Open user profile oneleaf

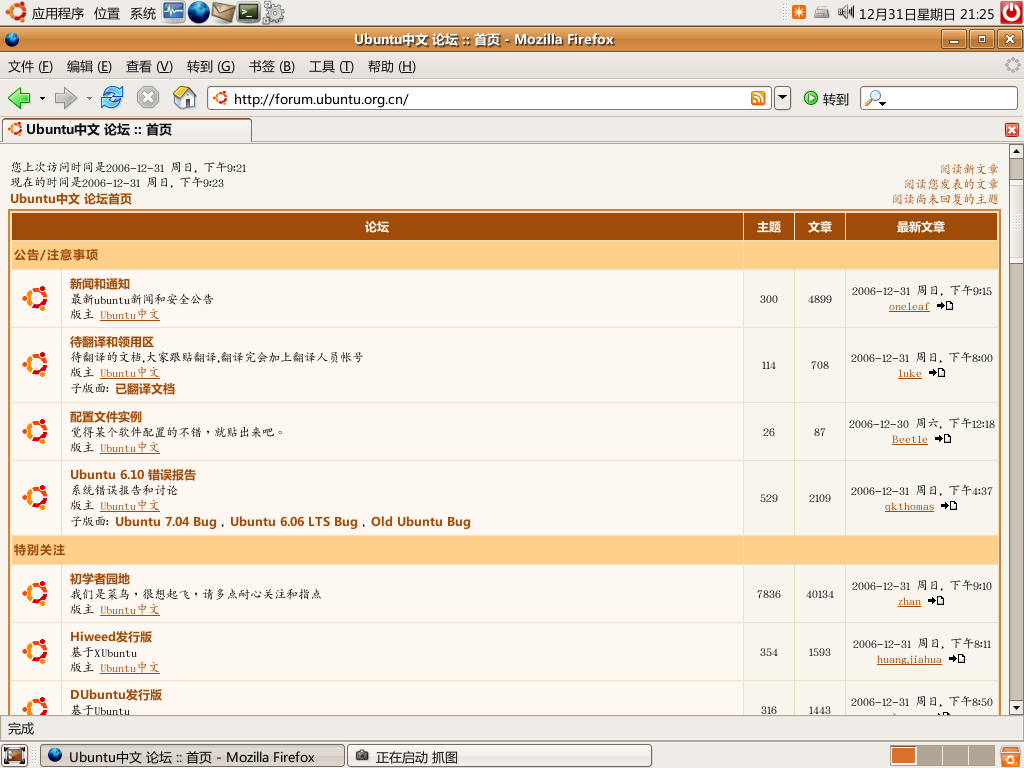click(x=909, y=307)
